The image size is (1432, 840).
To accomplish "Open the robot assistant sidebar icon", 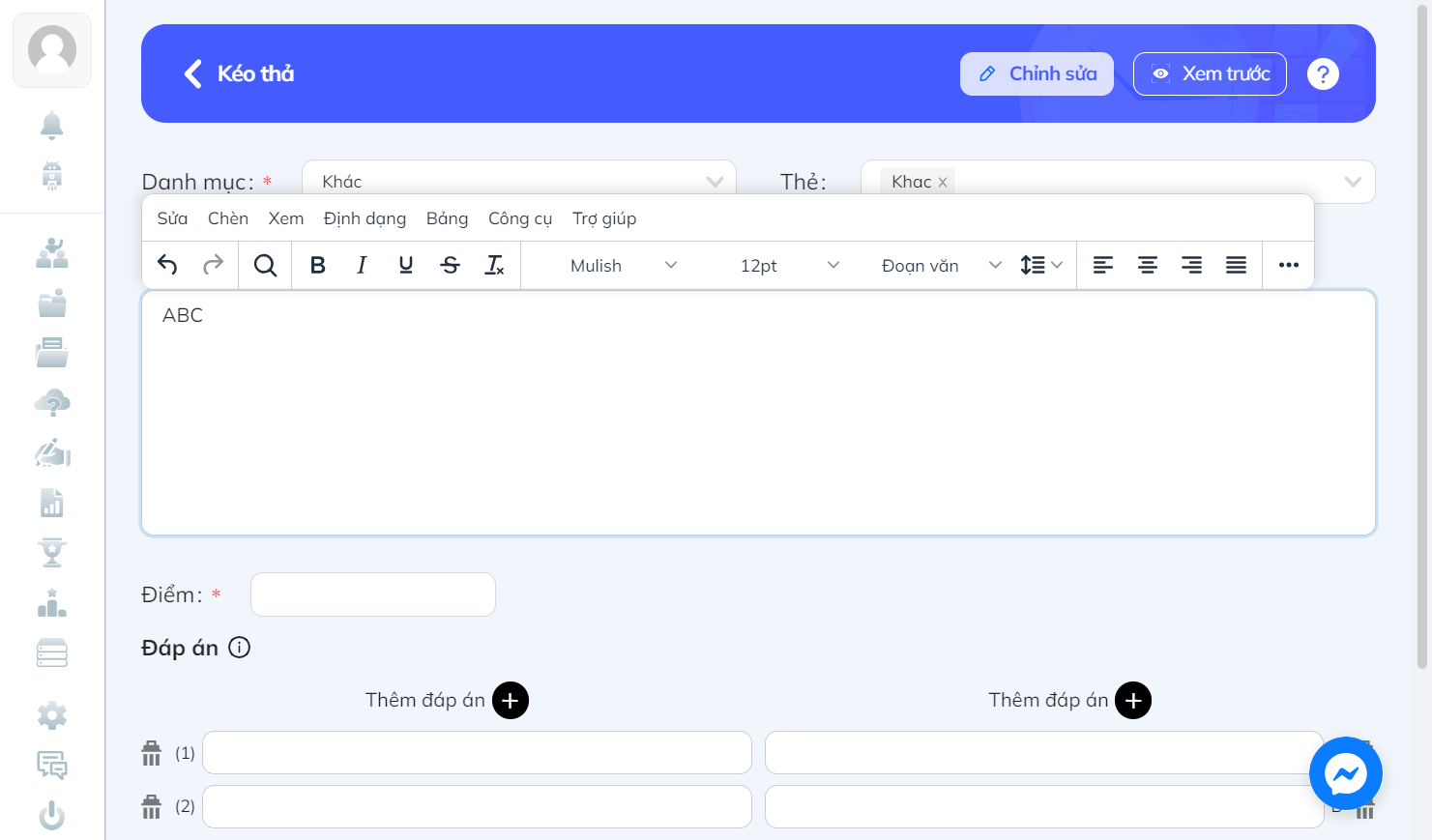I will point(52,175).
